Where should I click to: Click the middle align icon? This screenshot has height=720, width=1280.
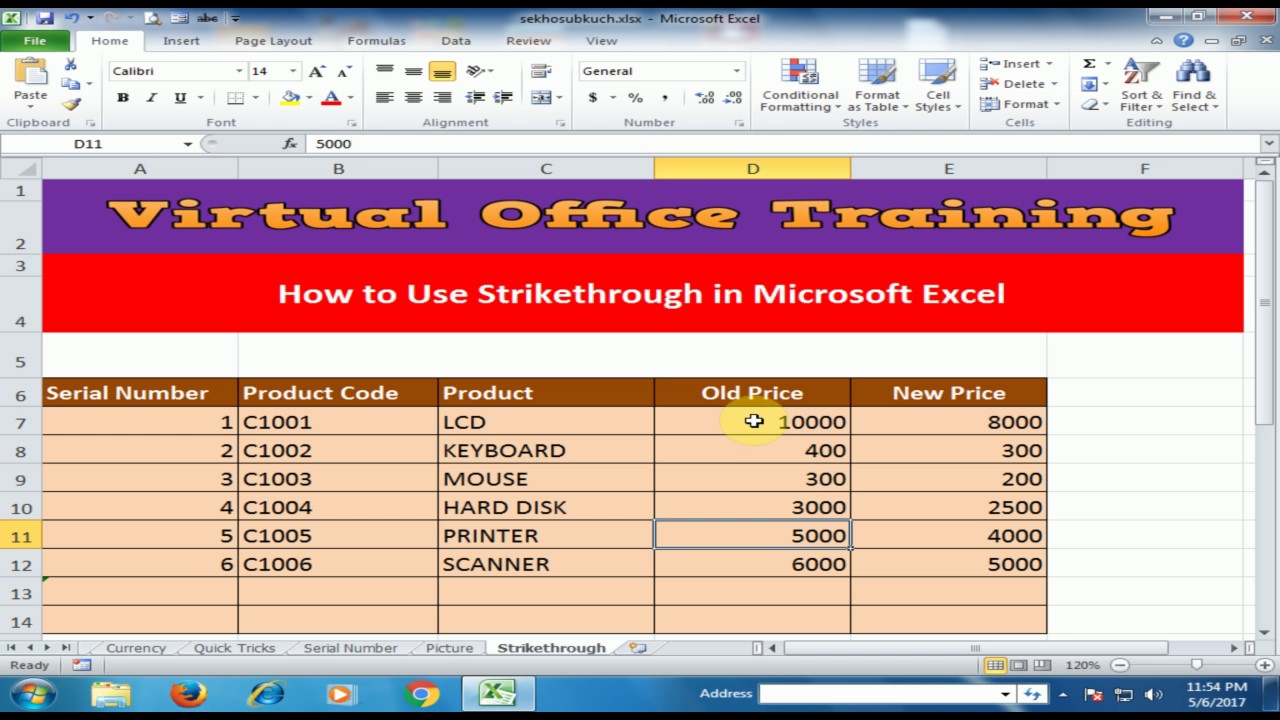(x=413, y=71)
